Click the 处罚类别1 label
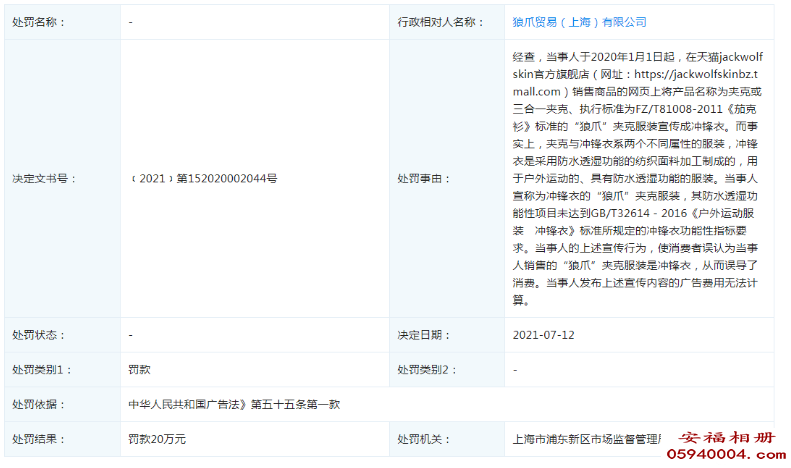This screenshot has height=468, width=791. click(x=41, y=370)
